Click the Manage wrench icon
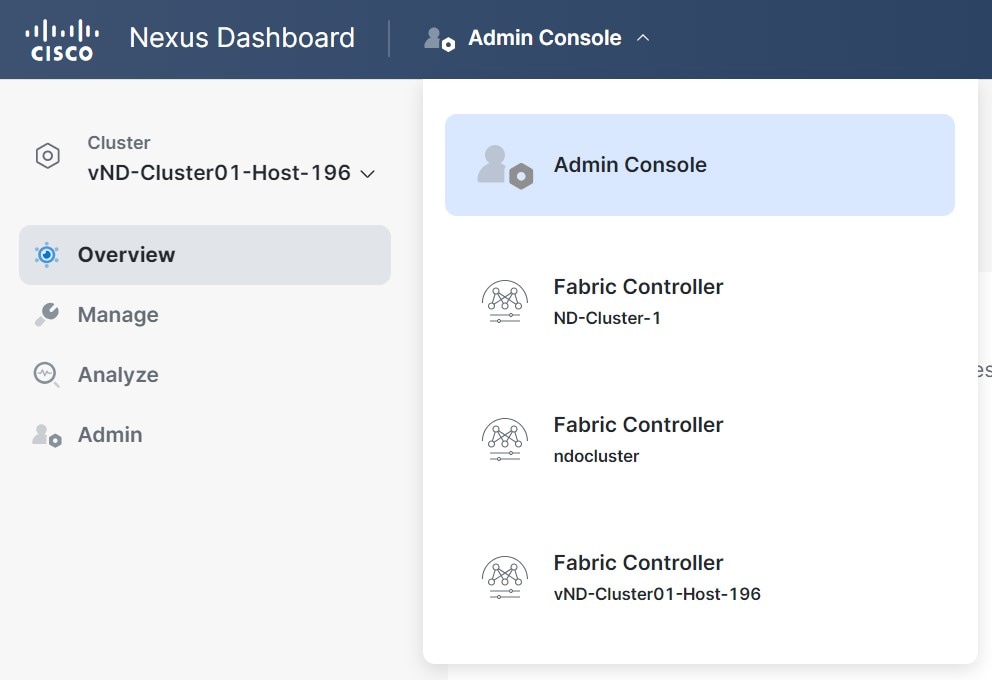This screenshot has width=992, height=680. point(46,314)
